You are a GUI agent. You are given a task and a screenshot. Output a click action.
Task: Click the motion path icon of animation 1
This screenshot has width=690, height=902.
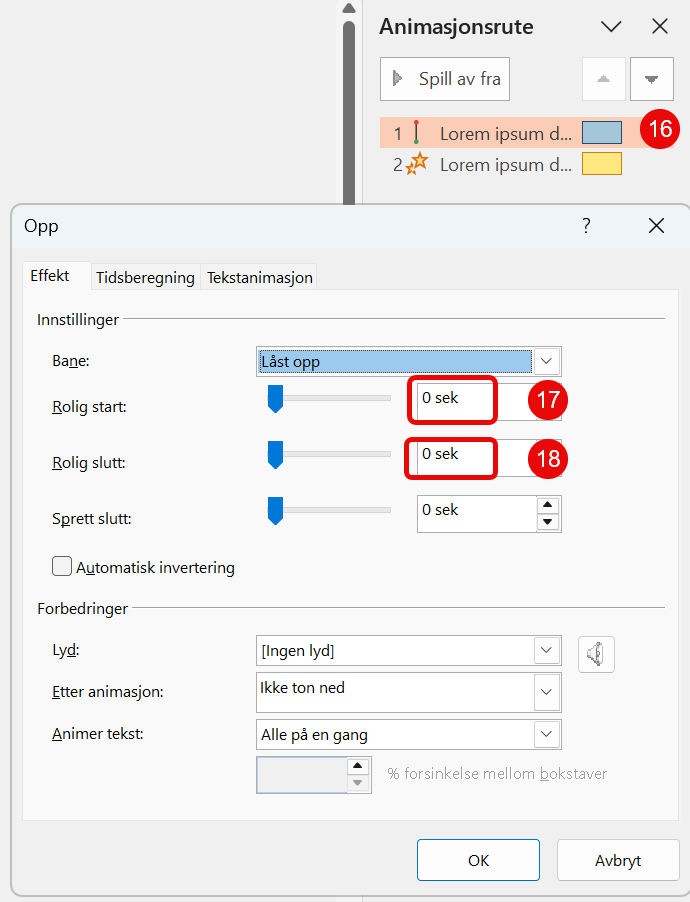pyautogui.click(x=416, y=132)
